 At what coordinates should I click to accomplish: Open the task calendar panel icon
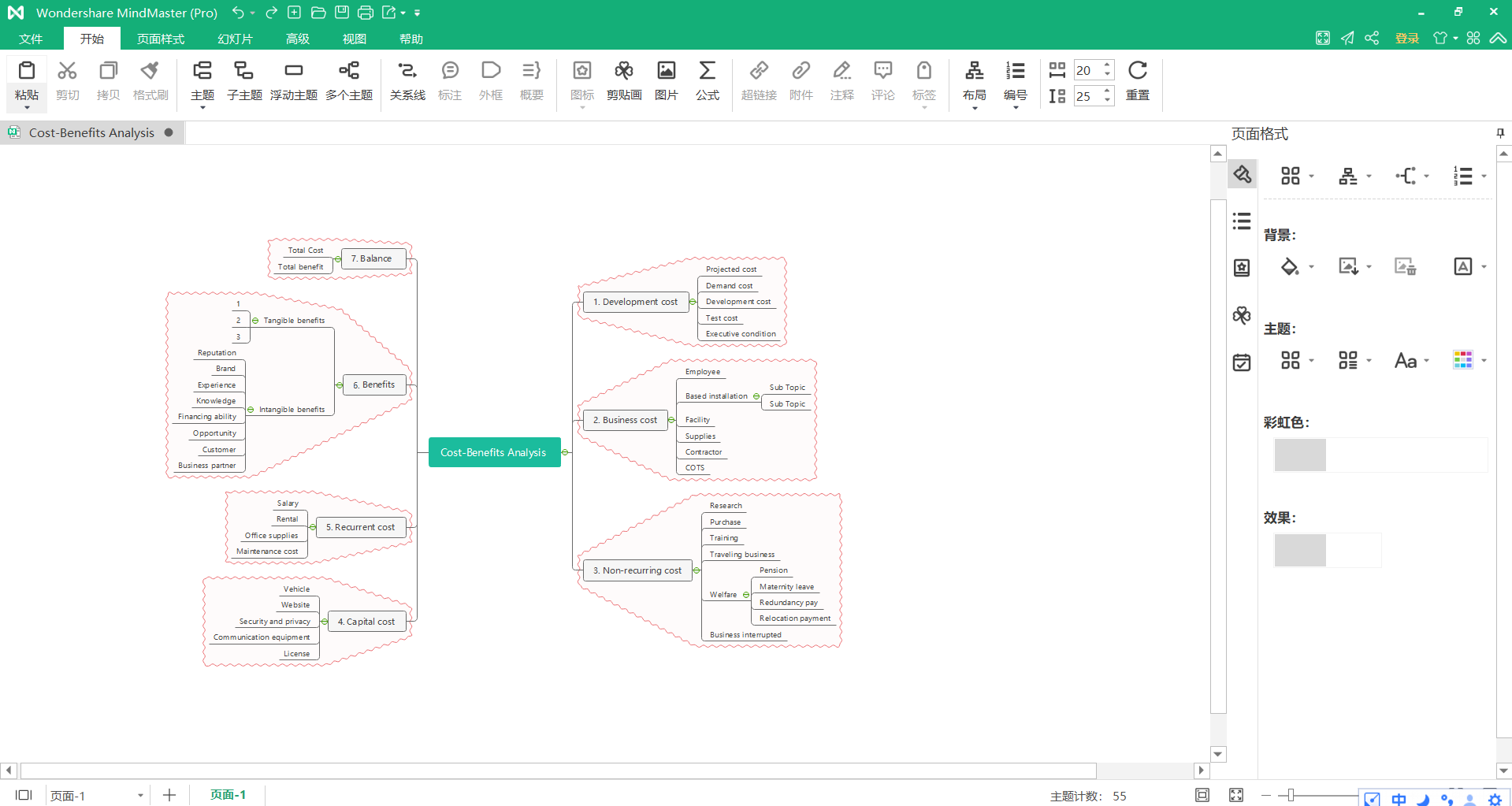click(x=1242, y=362)
